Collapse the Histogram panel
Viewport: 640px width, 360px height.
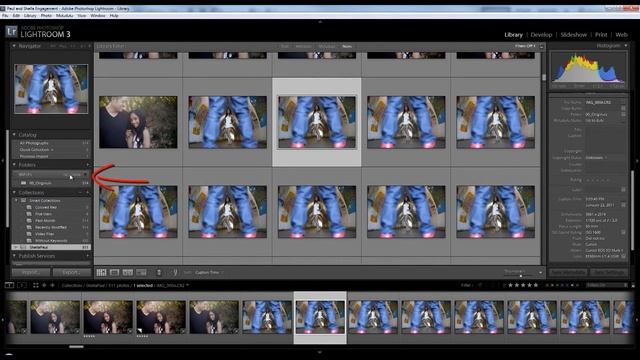626,46
